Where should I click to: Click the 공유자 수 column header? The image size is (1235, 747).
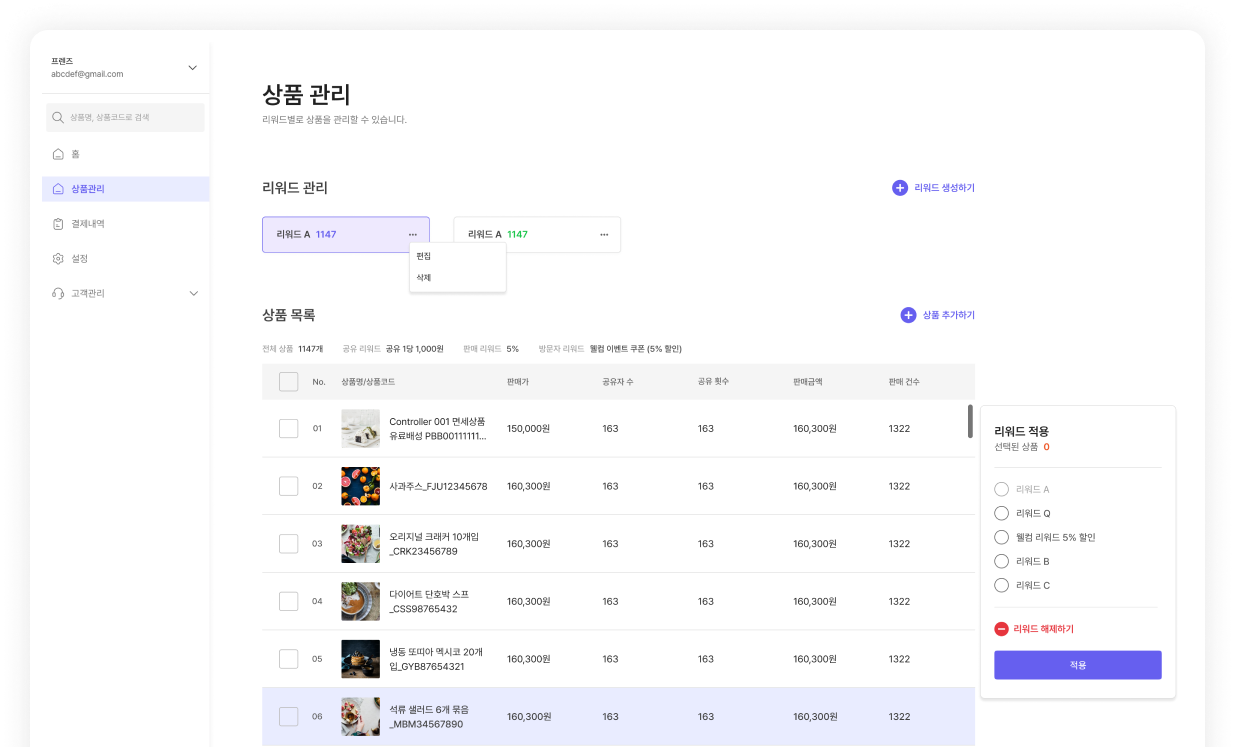(x=617, y=382)
